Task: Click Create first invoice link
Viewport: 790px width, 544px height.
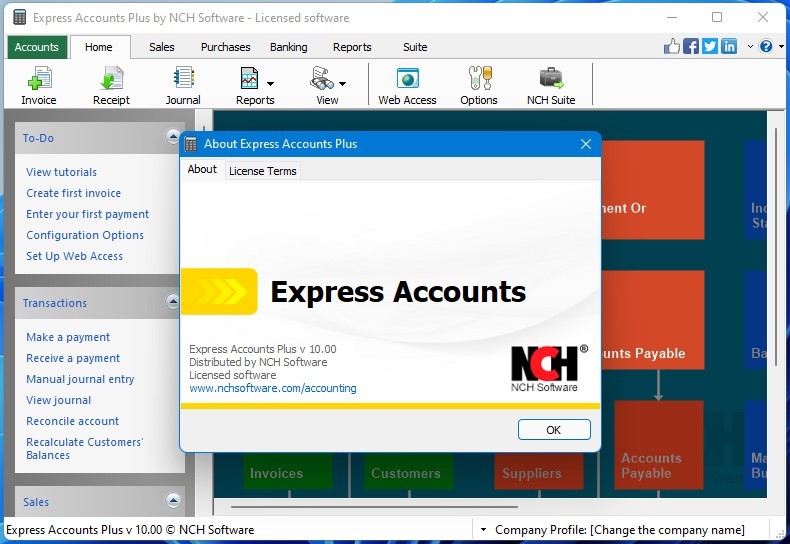Action: [x=74, y=193]
